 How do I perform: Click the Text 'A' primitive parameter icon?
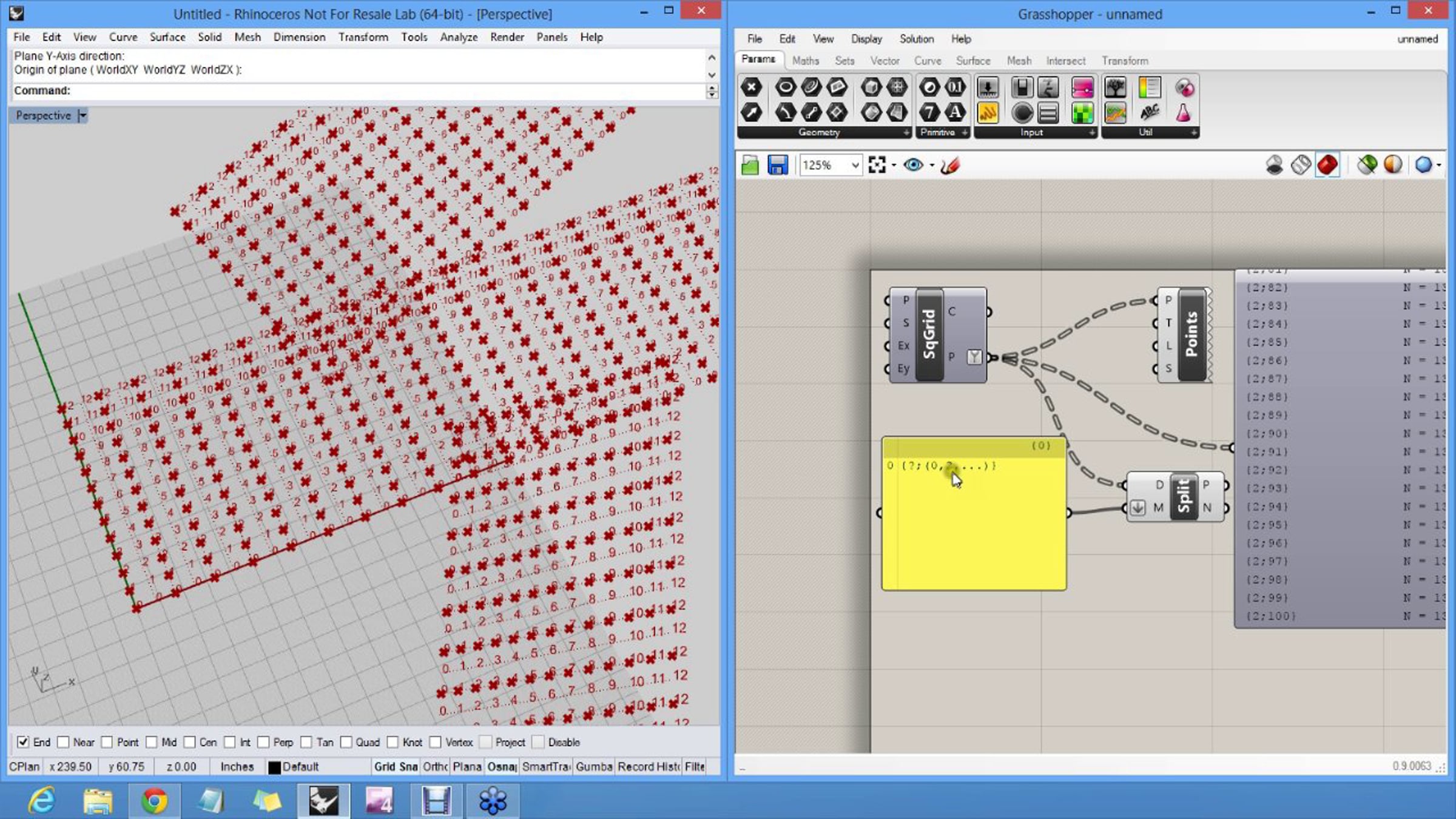(955, 113)
